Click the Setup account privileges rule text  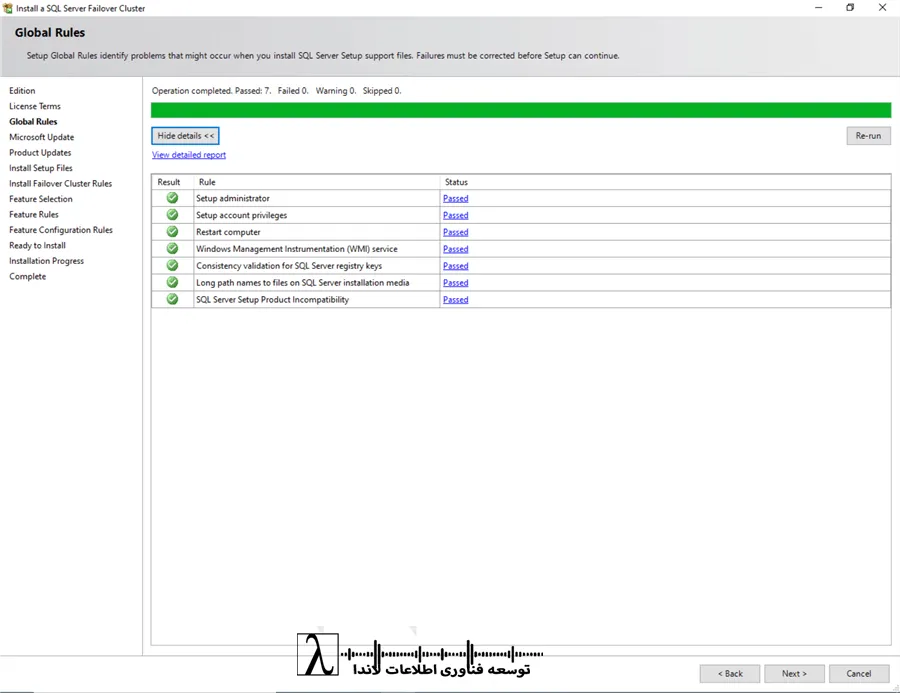click(241, 215)
